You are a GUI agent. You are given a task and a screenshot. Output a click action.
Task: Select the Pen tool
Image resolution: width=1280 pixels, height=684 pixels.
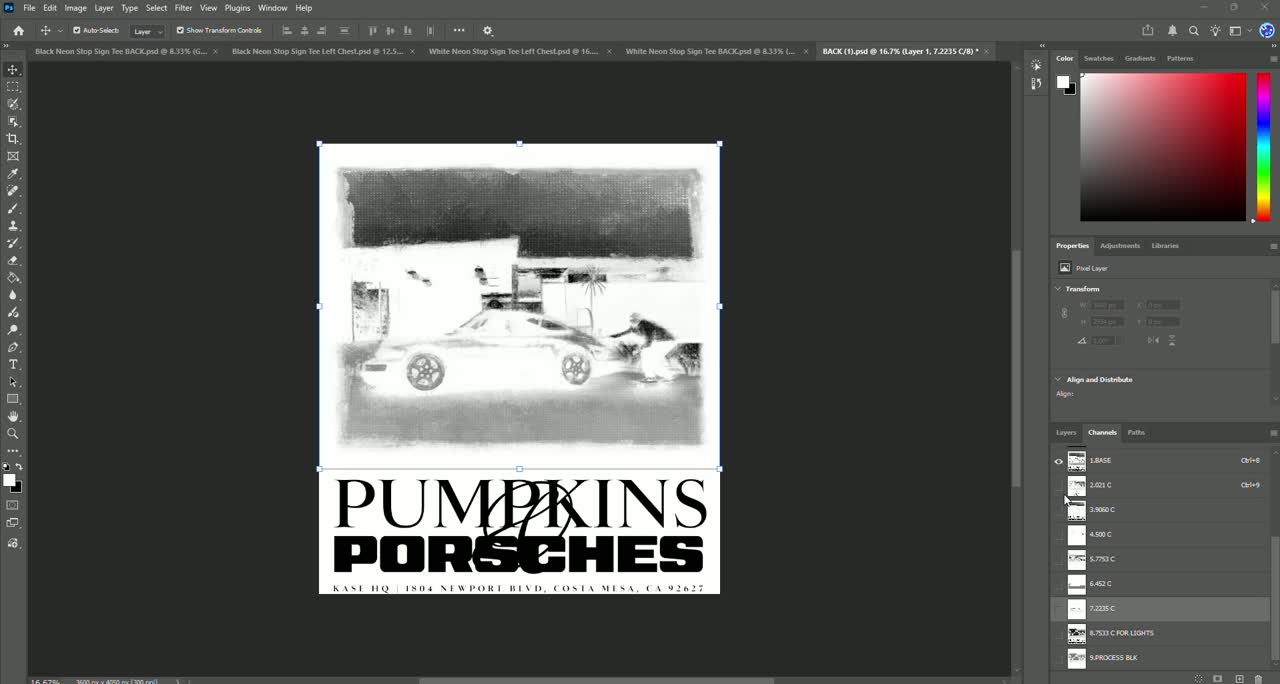point(13,347)
